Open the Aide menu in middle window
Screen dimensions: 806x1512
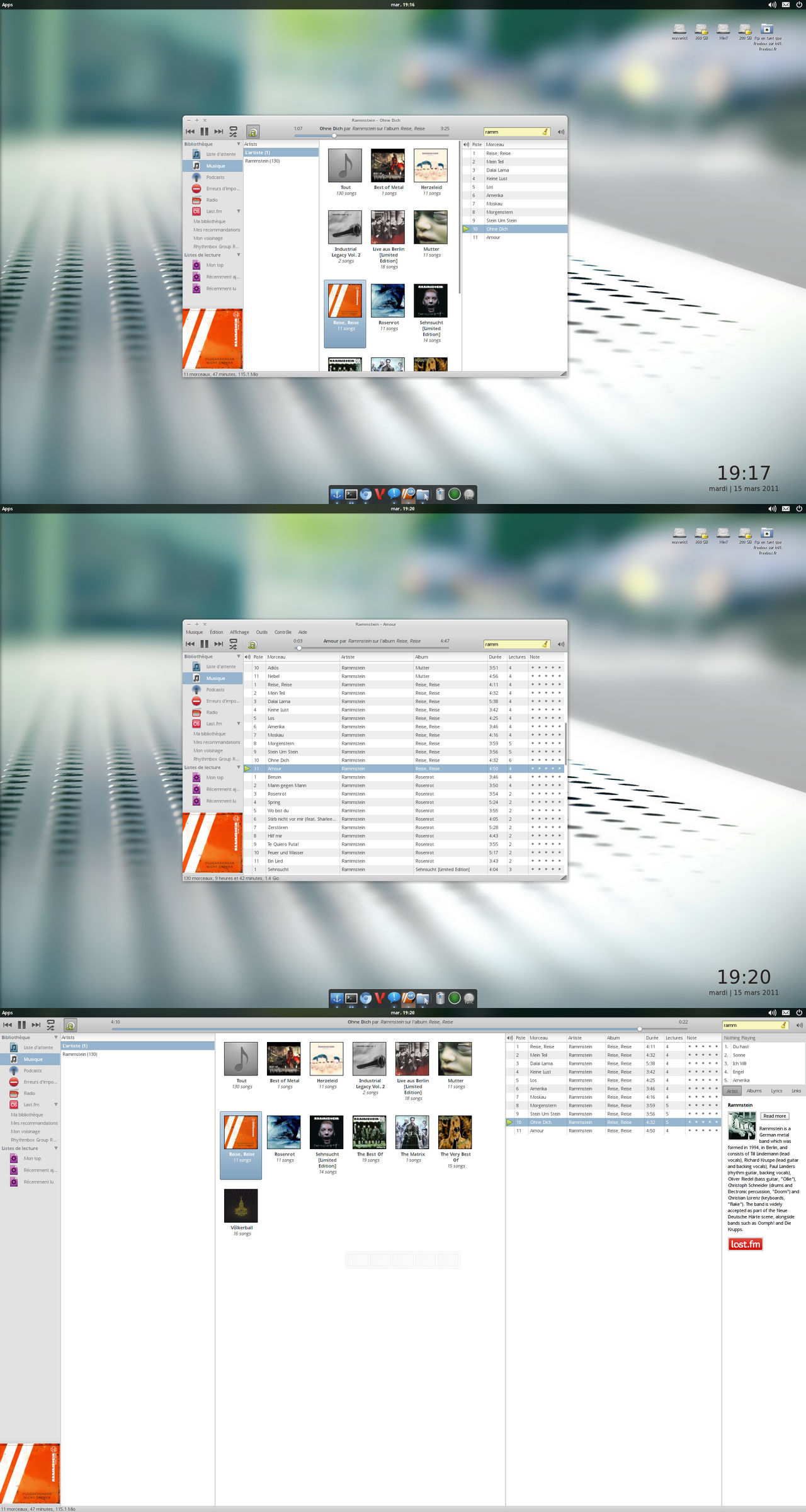click(x=303, y=632)
